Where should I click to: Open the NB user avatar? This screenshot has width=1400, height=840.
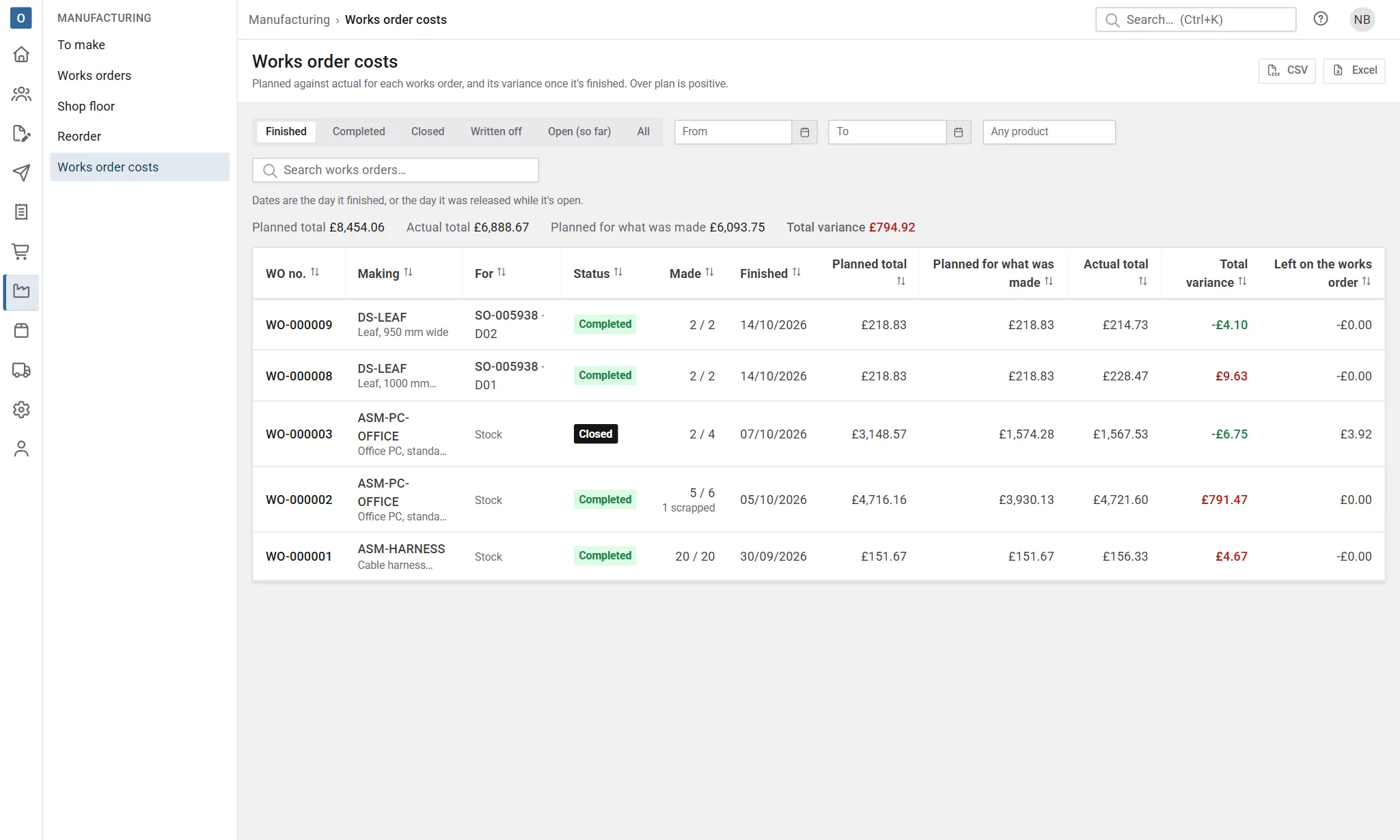tap(1362, 19)
